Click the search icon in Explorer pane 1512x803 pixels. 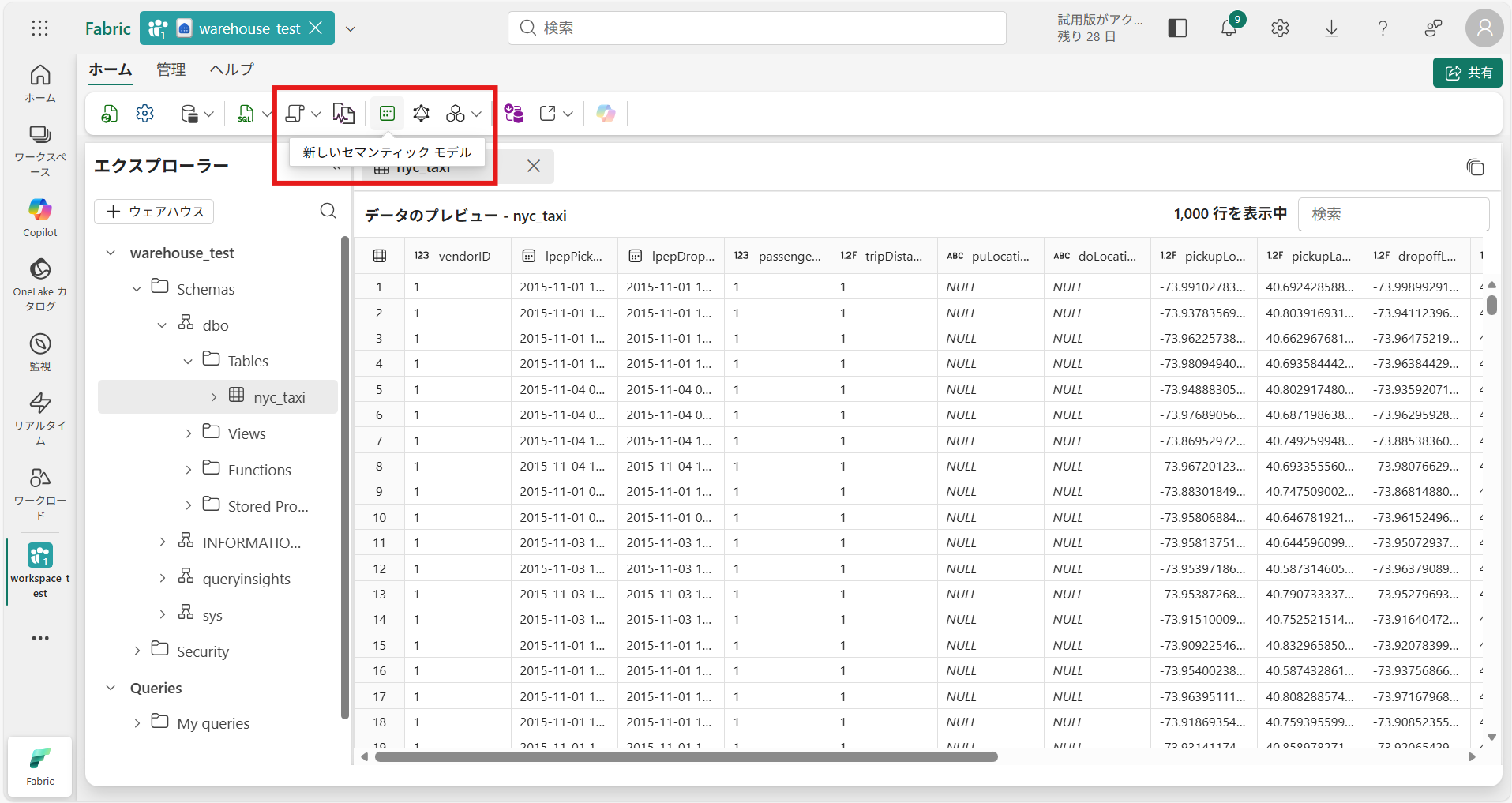point(328,211)
